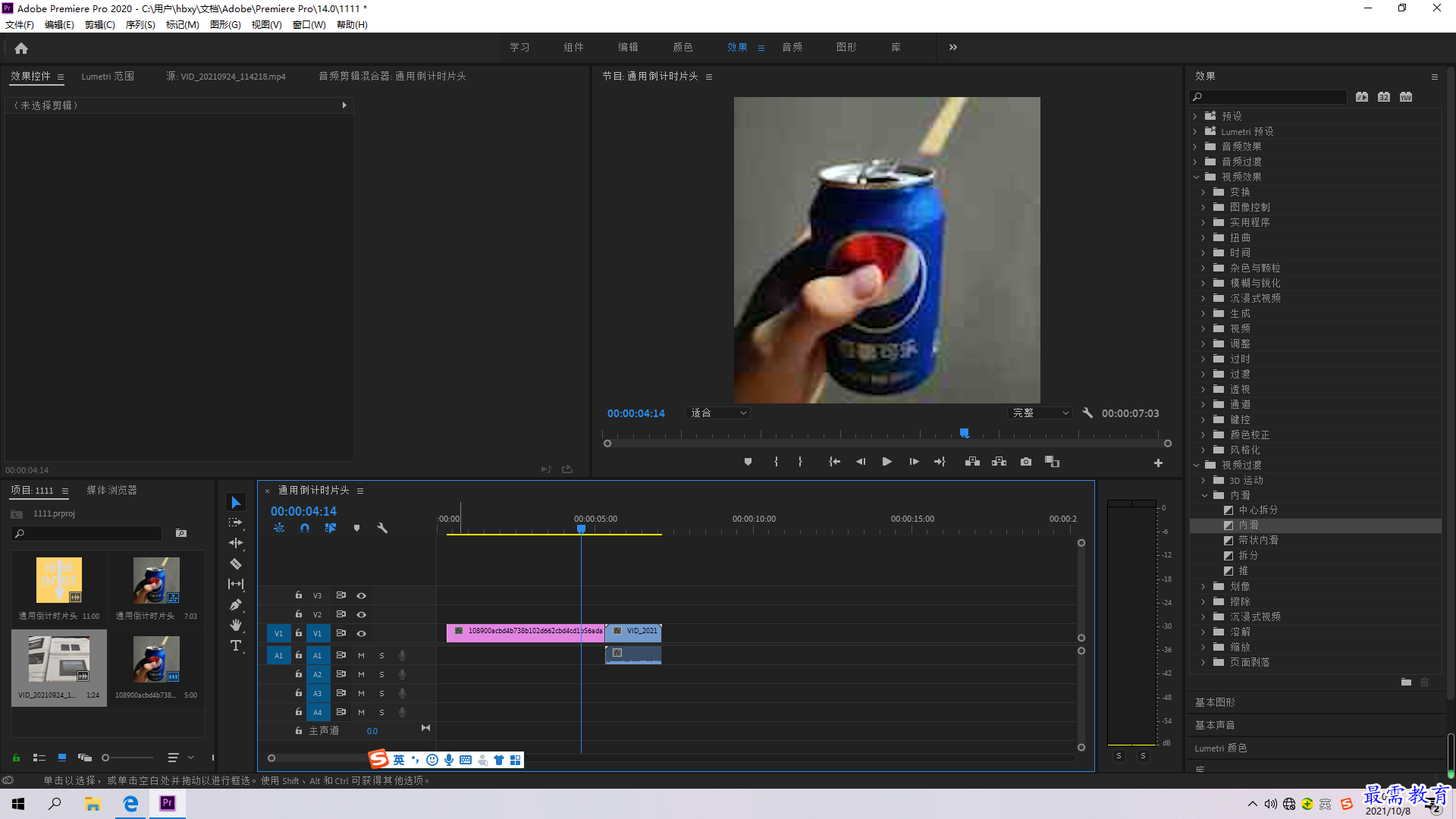Toggle V3 track lock
The image size is (1456, 819).
pyautogui.click(x=299, y=595)
